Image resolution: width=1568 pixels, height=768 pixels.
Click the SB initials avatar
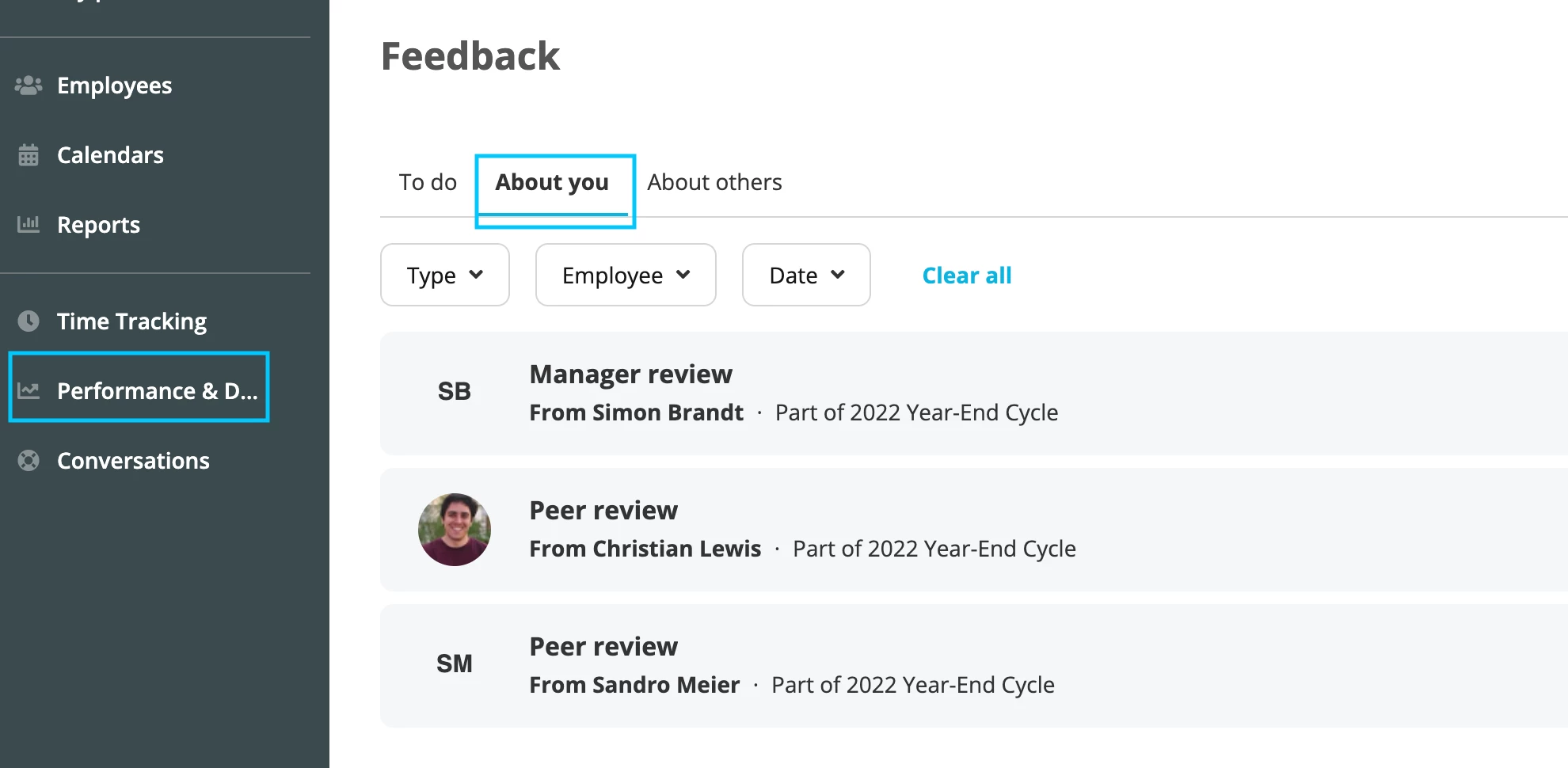[455, 391]
